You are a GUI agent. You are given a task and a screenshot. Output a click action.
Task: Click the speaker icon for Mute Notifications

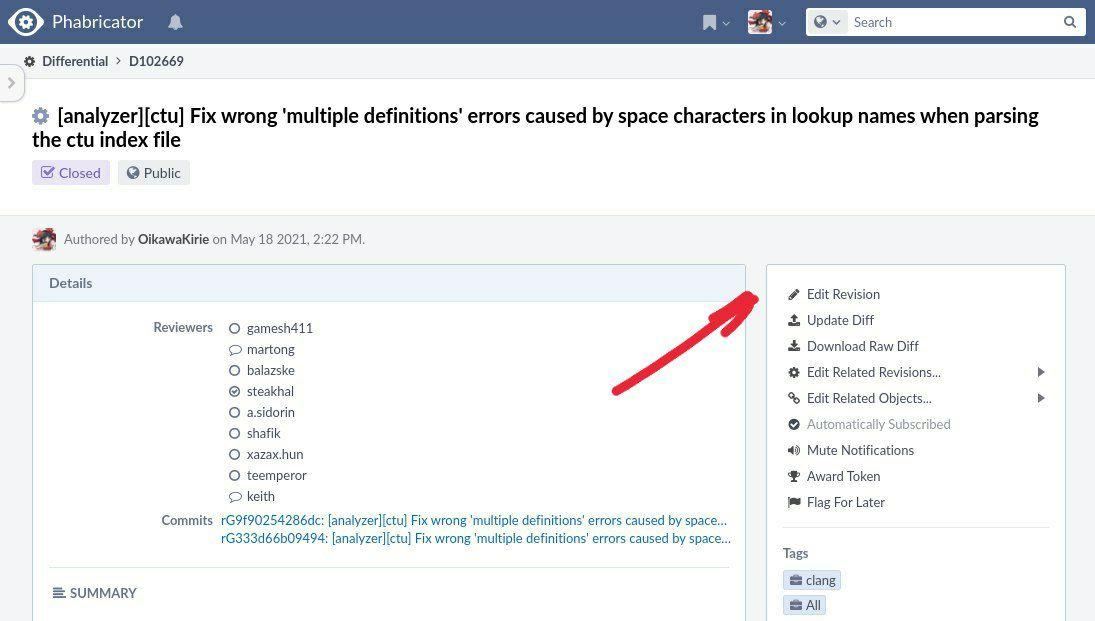click(794, 450)
